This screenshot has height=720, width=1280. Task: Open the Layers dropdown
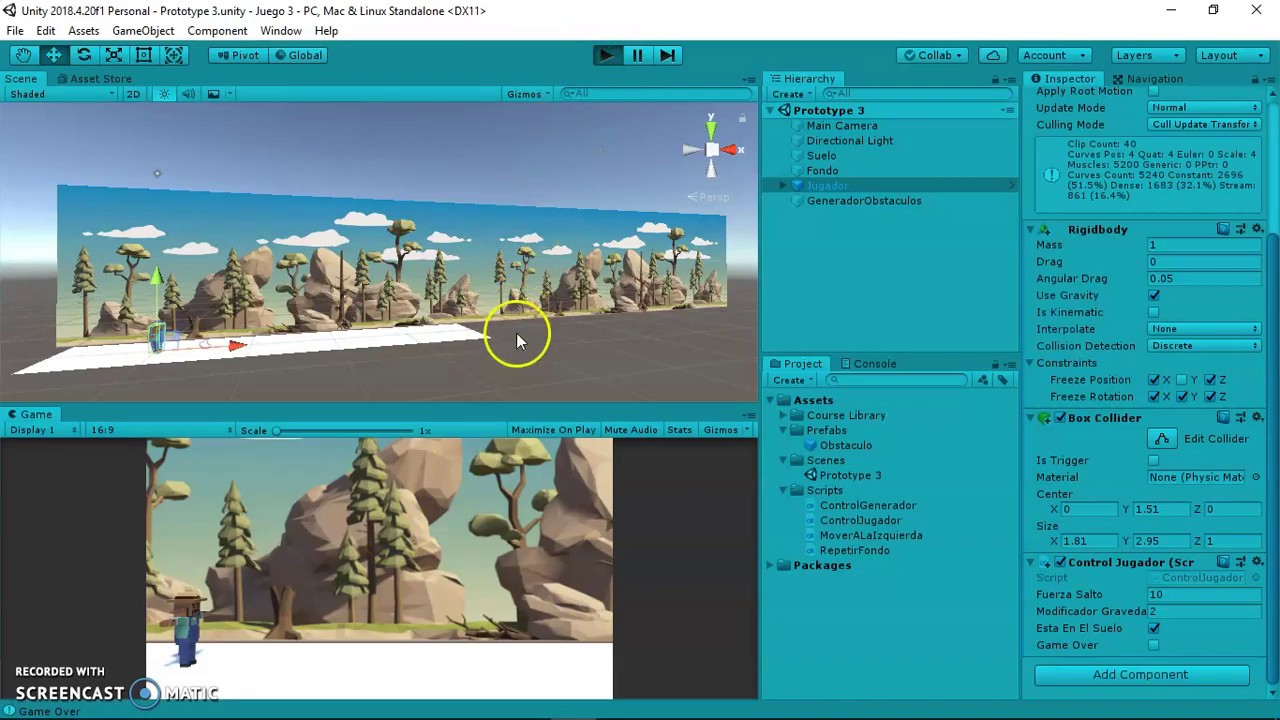point(1146,55)
